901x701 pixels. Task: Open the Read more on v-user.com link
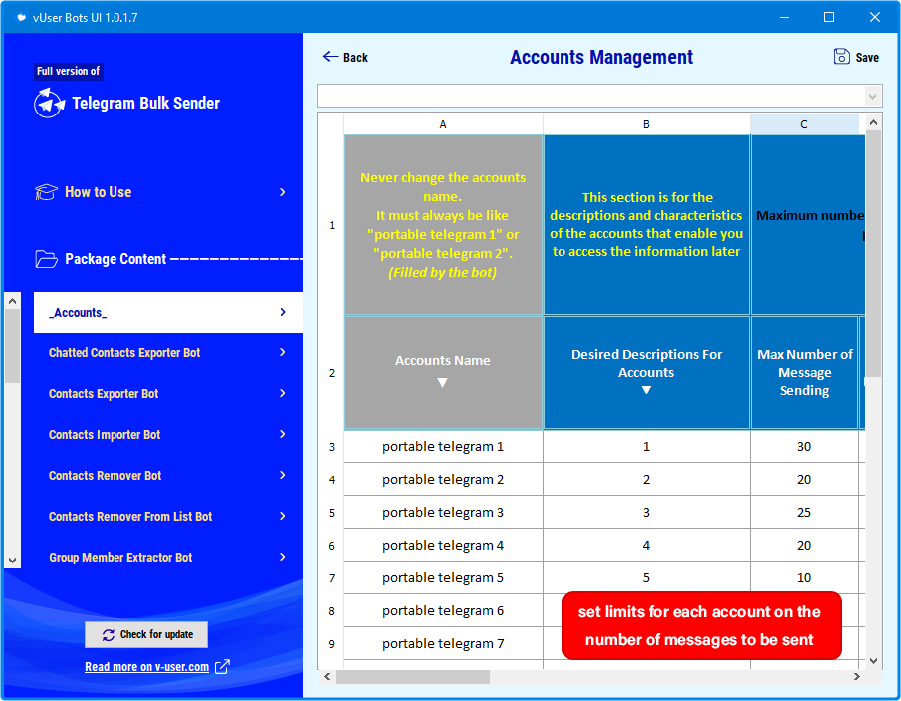(x=147, y=667)
